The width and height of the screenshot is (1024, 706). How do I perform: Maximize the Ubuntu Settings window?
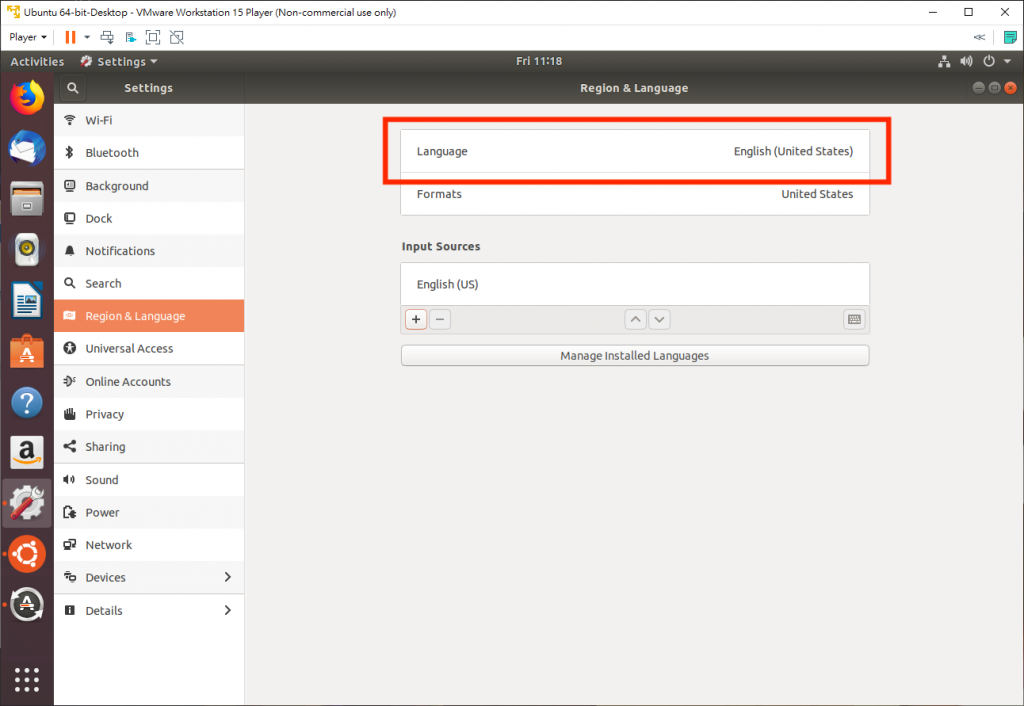[995, 88]
